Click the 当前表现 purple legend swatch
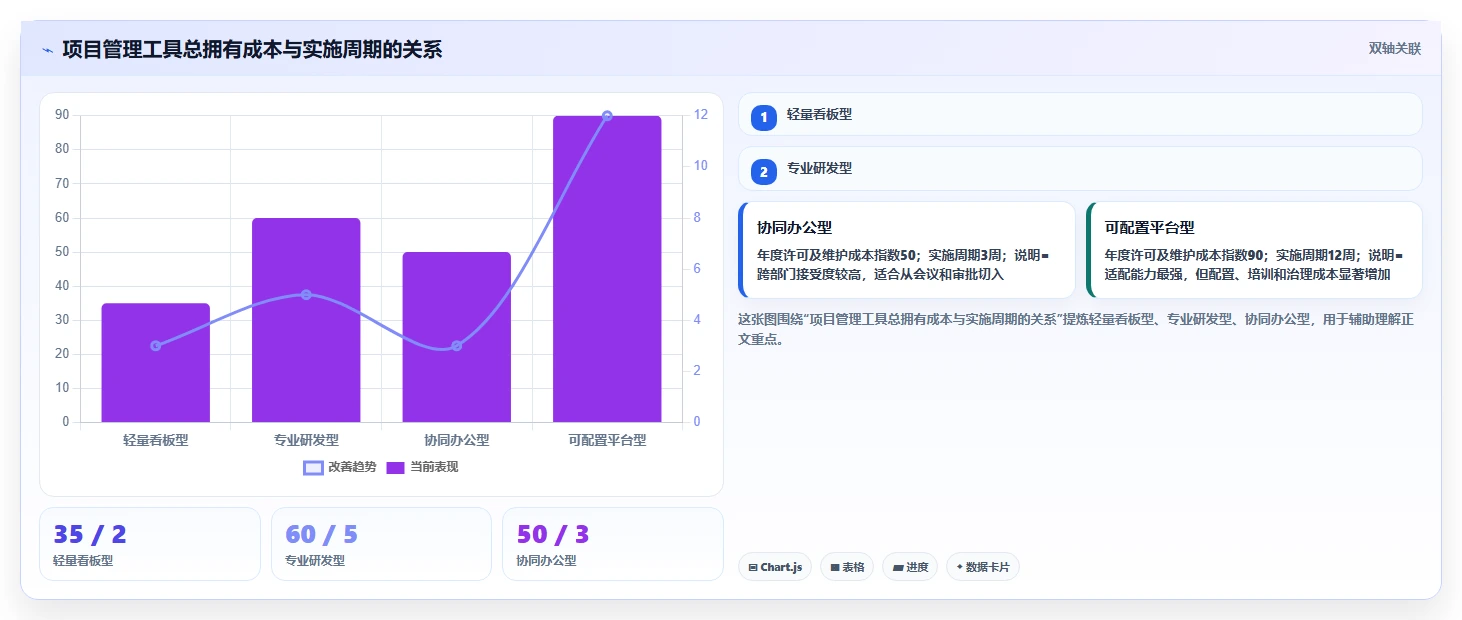1462x620 pixels. coord(395,467)
